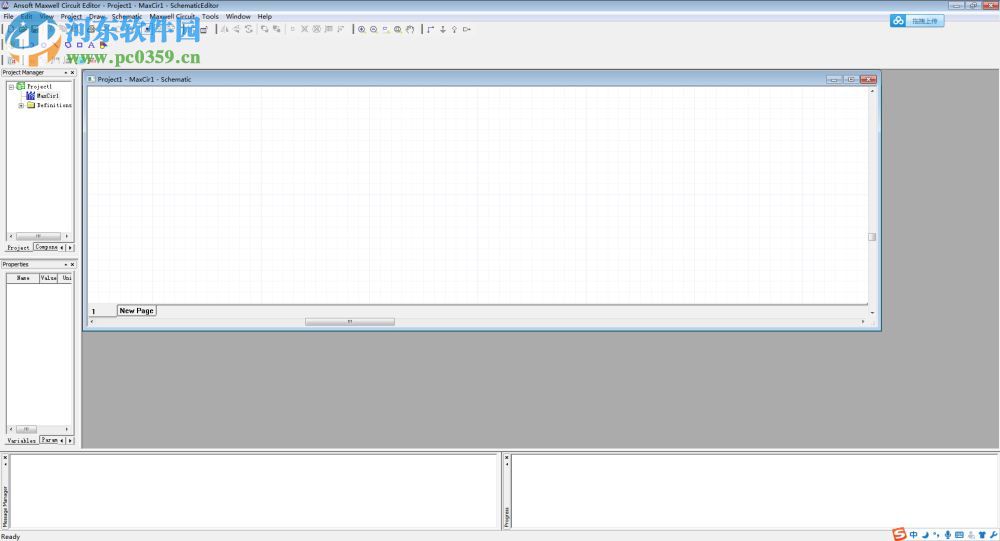
Task: Select the Variables tab in Properties
Action: (22, 440)
